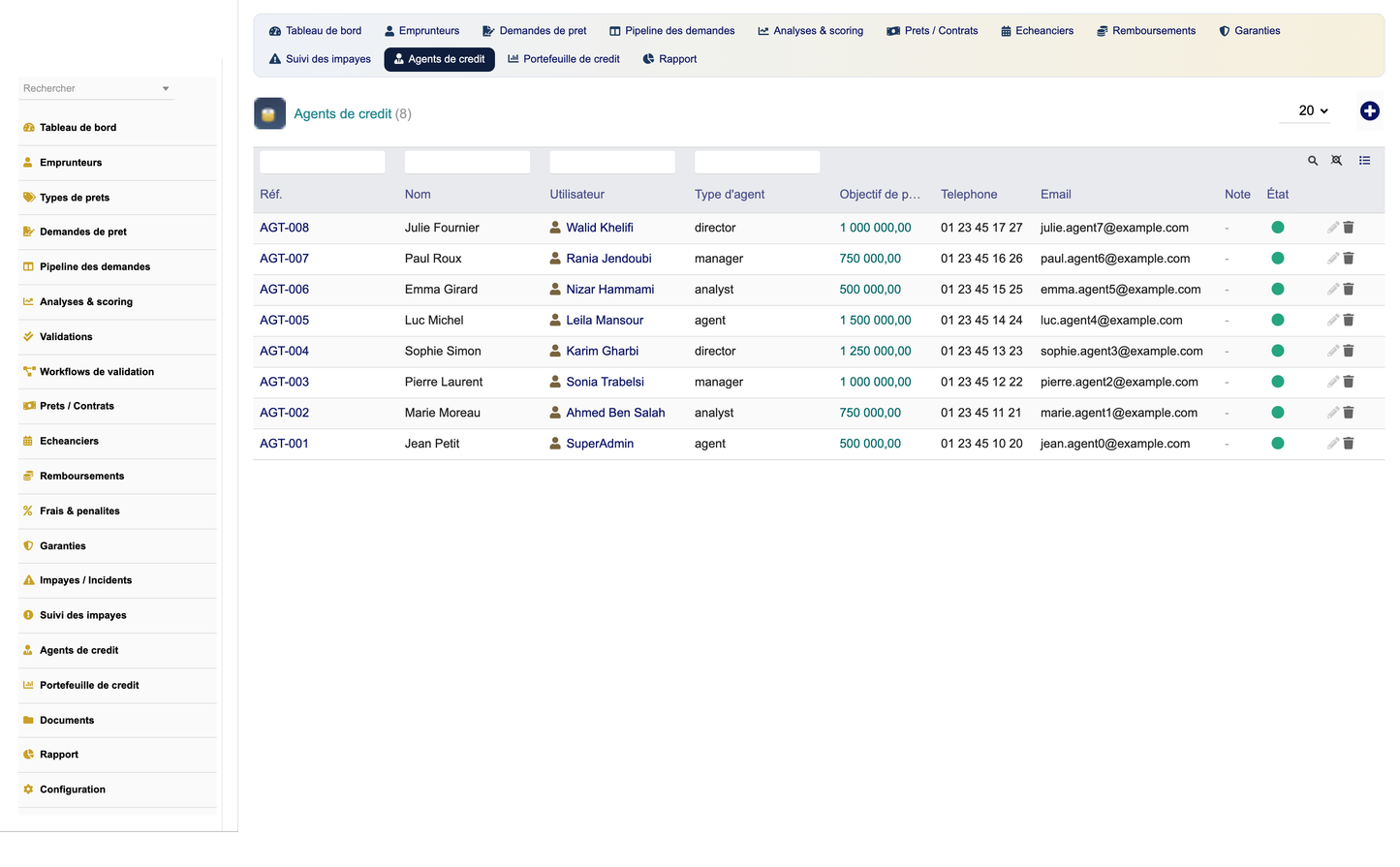The image size is (1400, 867).
Task: Click the 1 500 000,00 objective value
Action: tap(875, 320)
